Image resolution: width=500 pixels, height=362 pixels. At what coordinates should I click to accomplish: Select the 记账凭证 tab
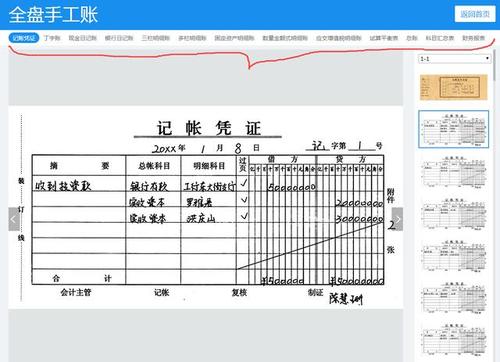24,38
